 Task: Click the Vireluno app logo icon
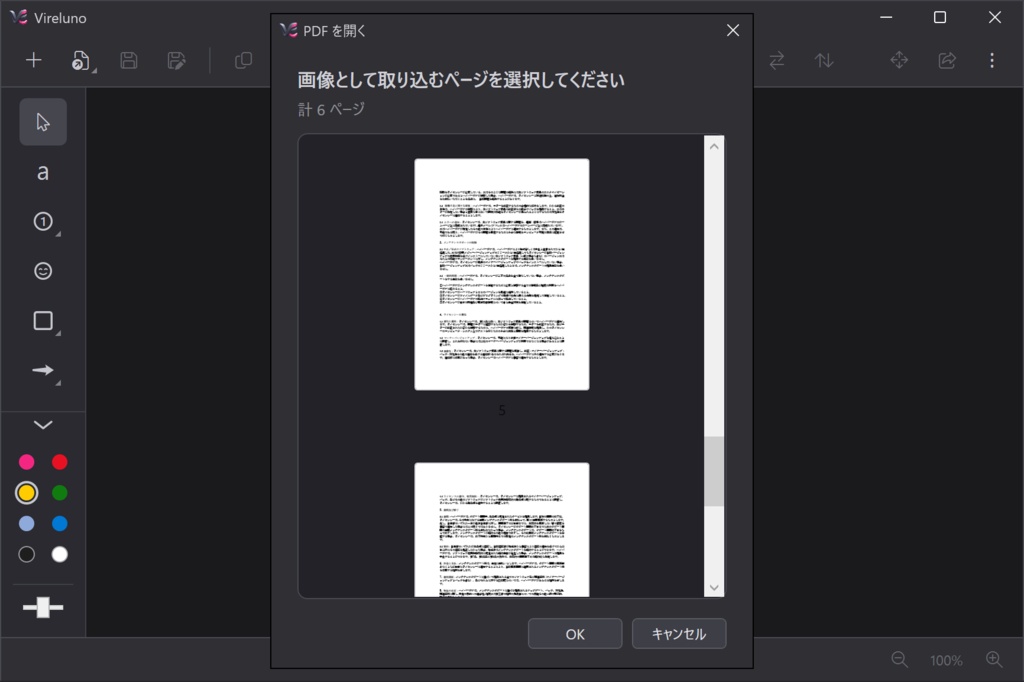pos(19,17)
